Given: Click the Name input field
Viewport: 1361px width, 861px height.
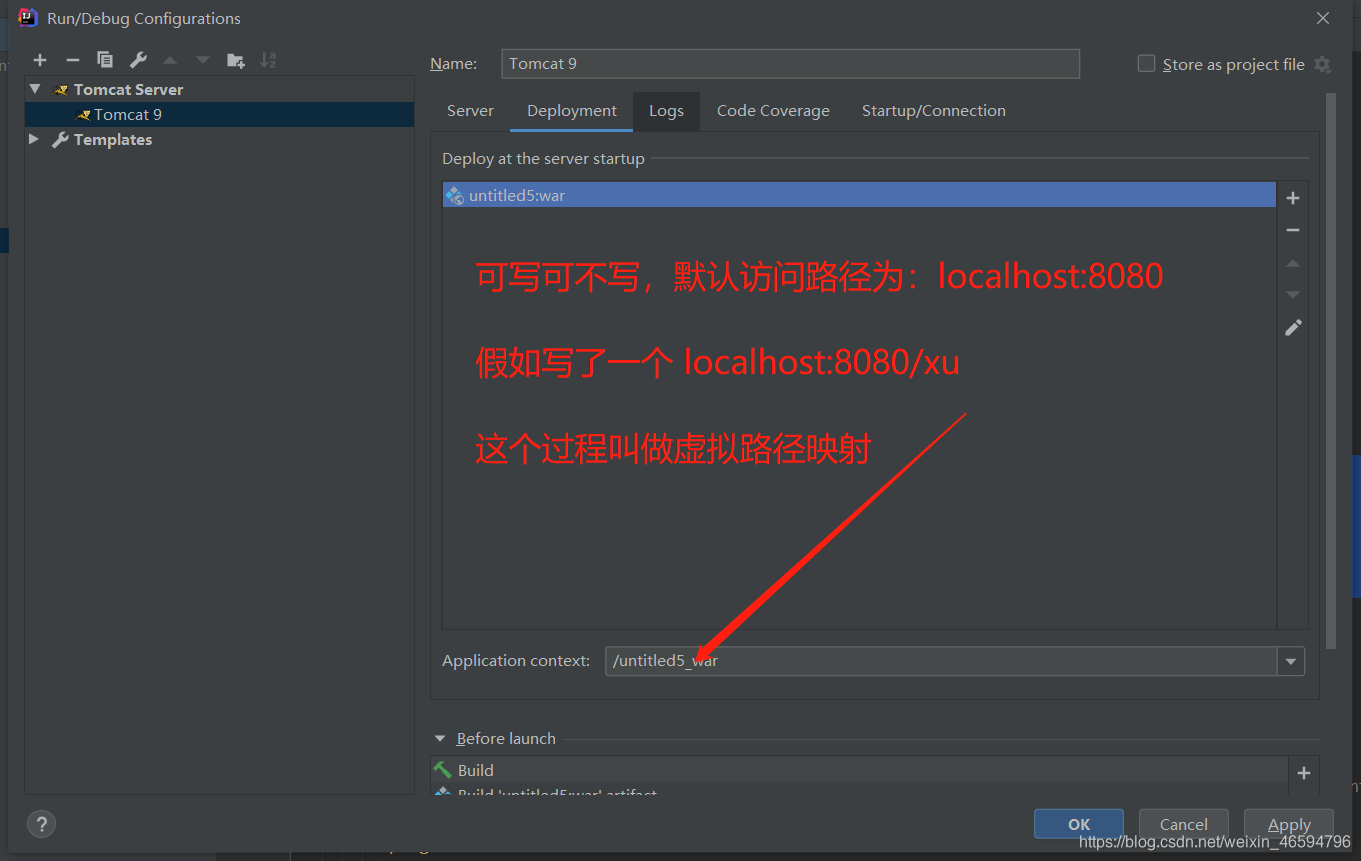Looking at the screenshot, I should 790,63.
